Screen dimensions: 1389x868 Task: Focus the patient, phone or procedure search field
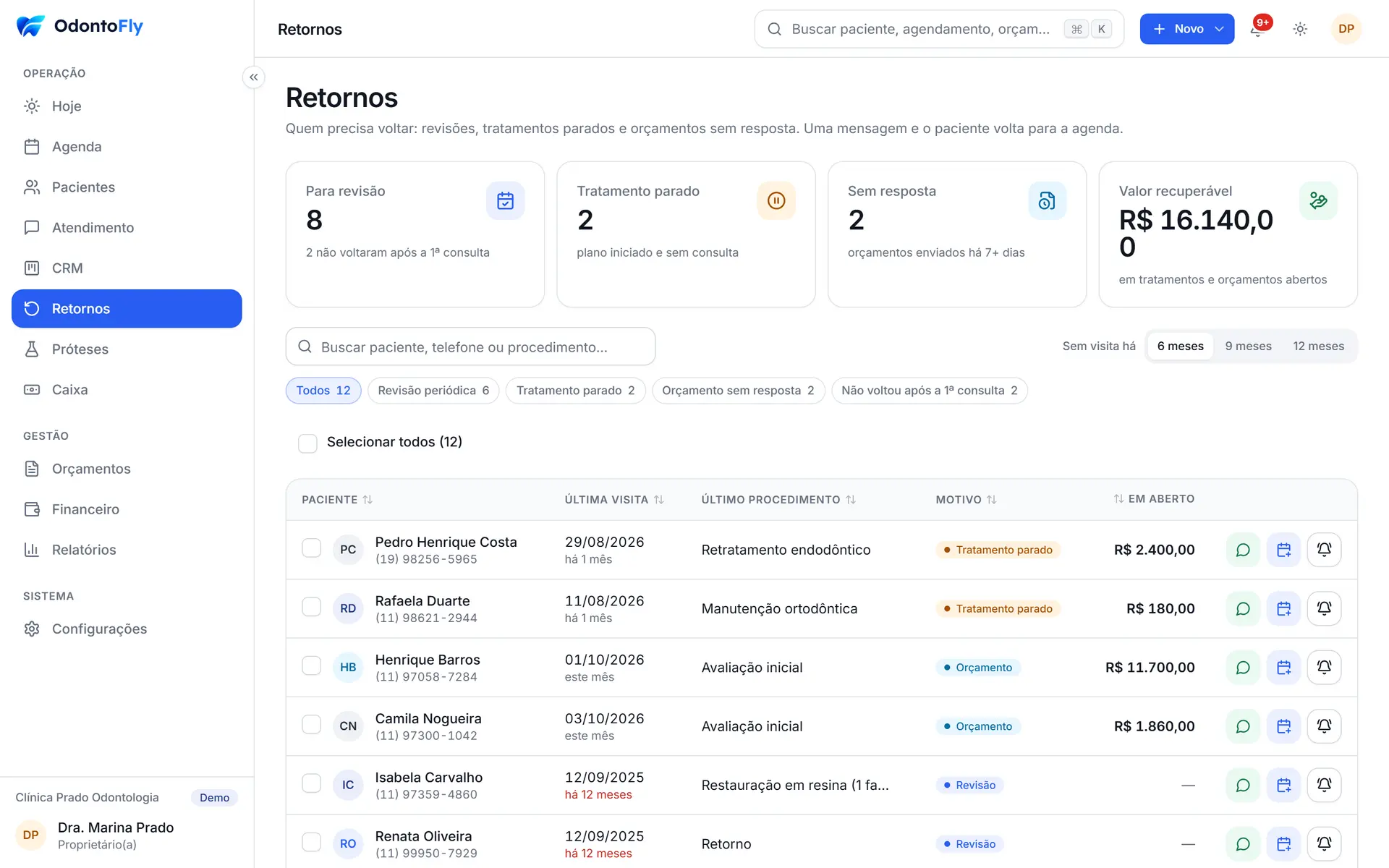pos(470,346)
